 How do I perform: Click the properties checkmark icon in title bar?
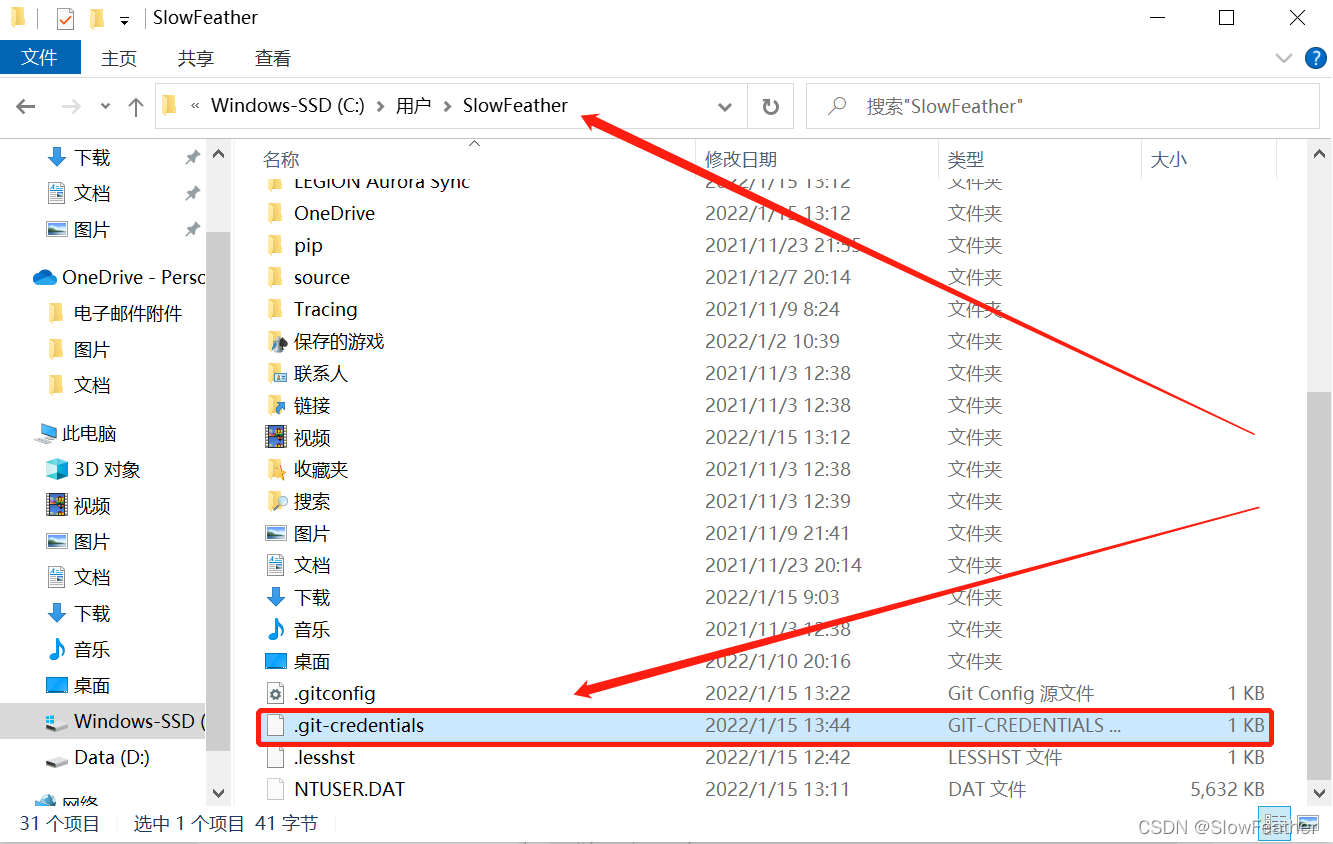coord(65,18)
